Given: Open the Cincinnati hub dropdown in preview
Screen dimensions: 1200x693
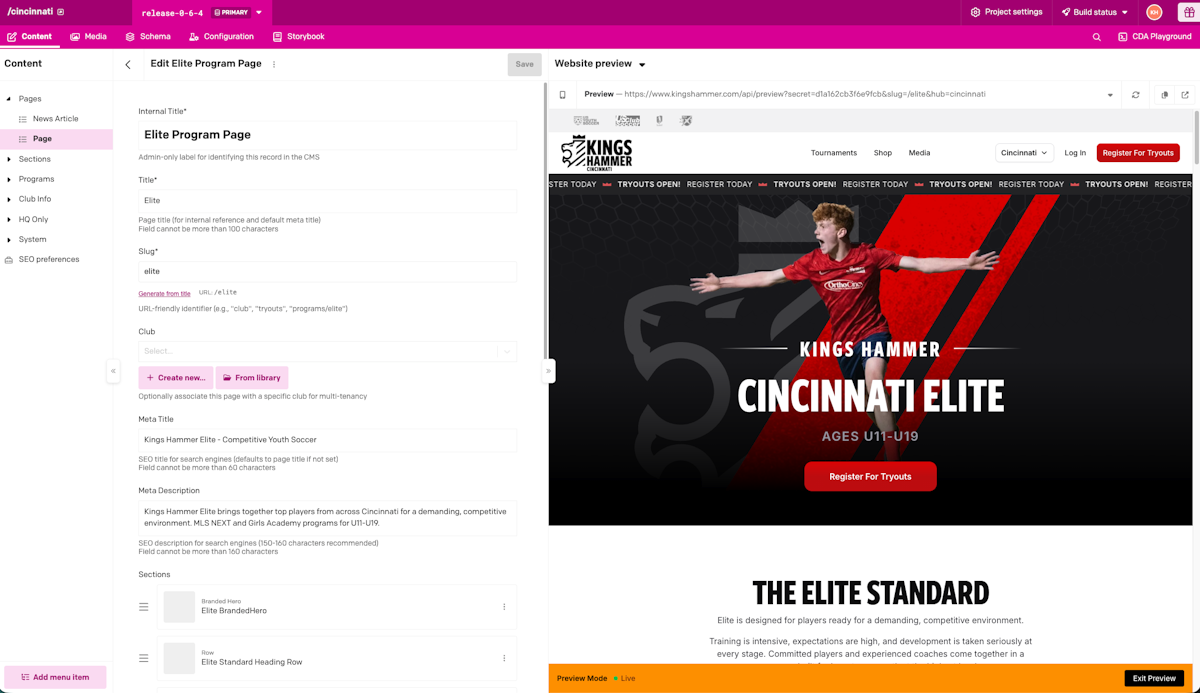Looking at the screenshot, I should tap(1024, 153).
